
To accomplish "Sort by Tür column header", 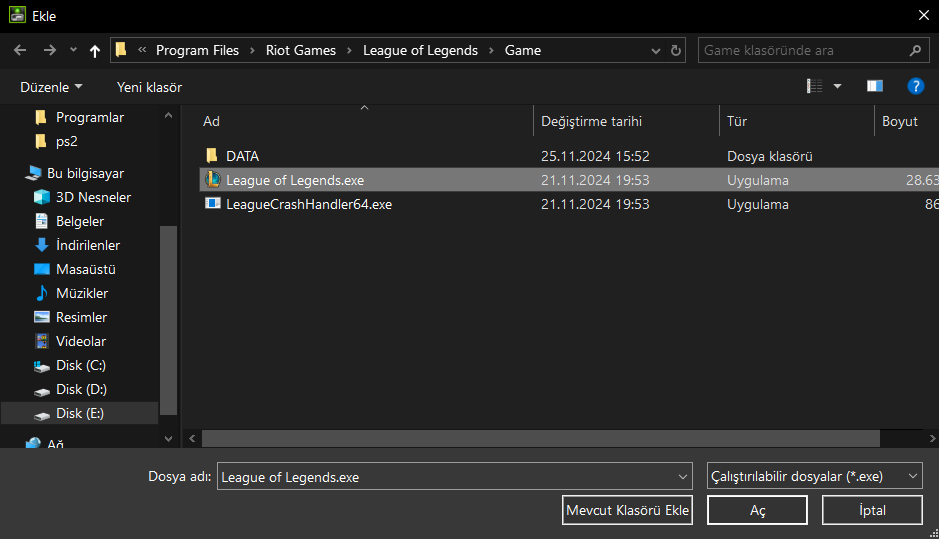I will coord(737,121).
